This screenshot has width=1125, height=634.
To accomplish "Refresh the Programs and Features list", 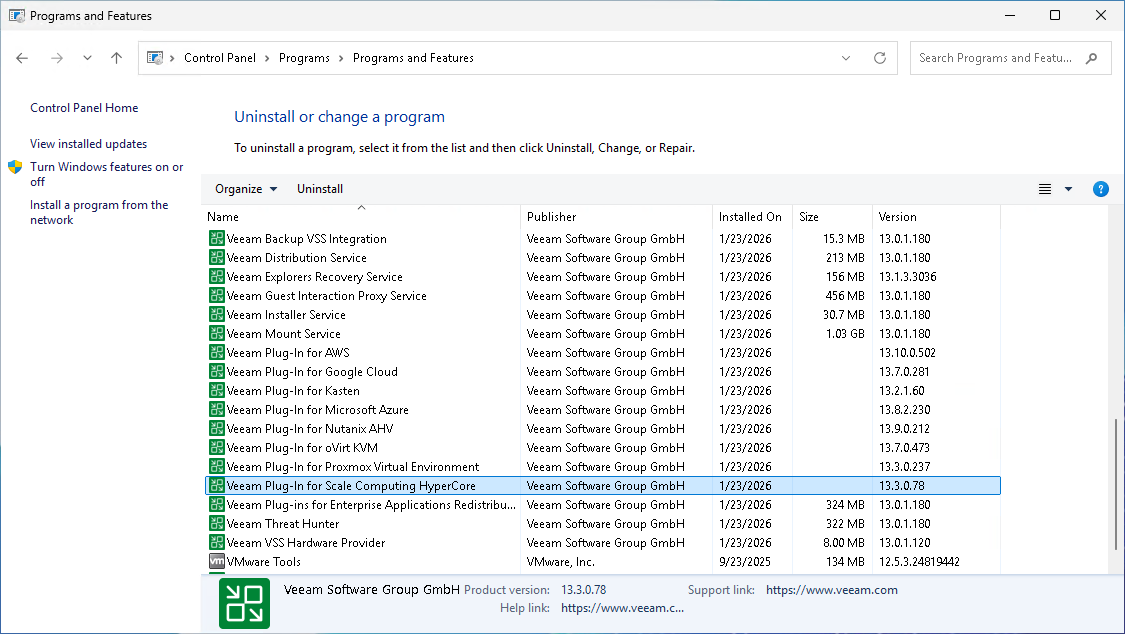I will tap(880, 58).
